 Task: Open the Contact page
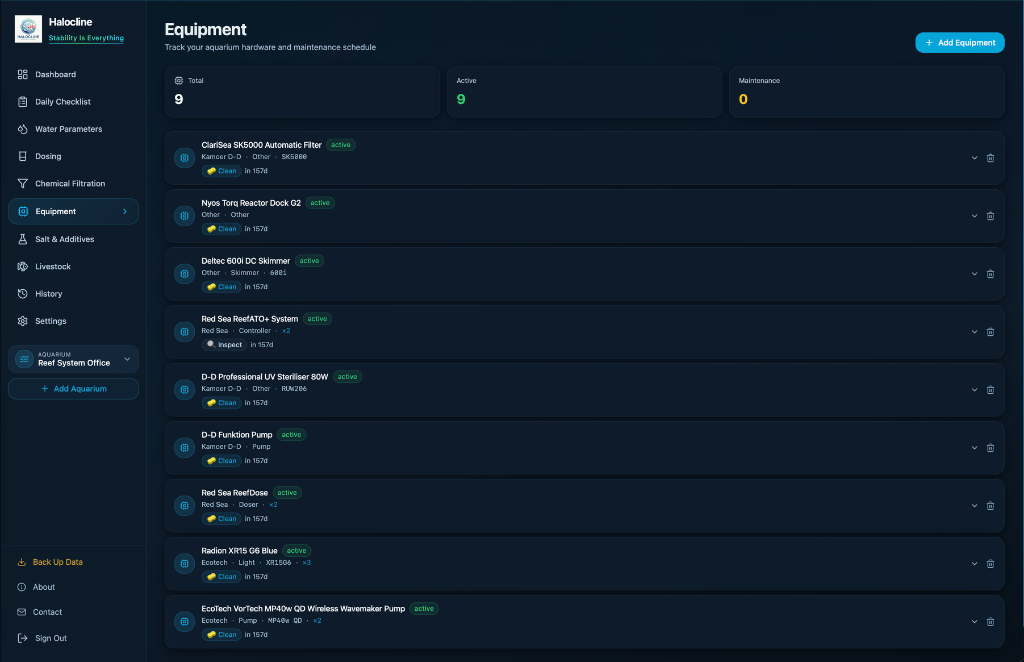click(x=39, y=612)
